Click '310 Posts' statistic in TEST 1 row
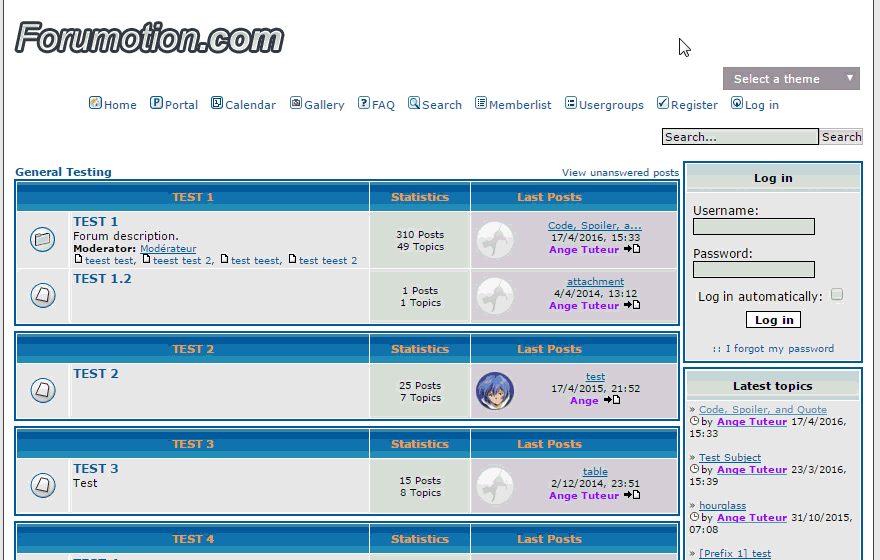The width and height of the screenshot is (880, 560). click(420, 234)
